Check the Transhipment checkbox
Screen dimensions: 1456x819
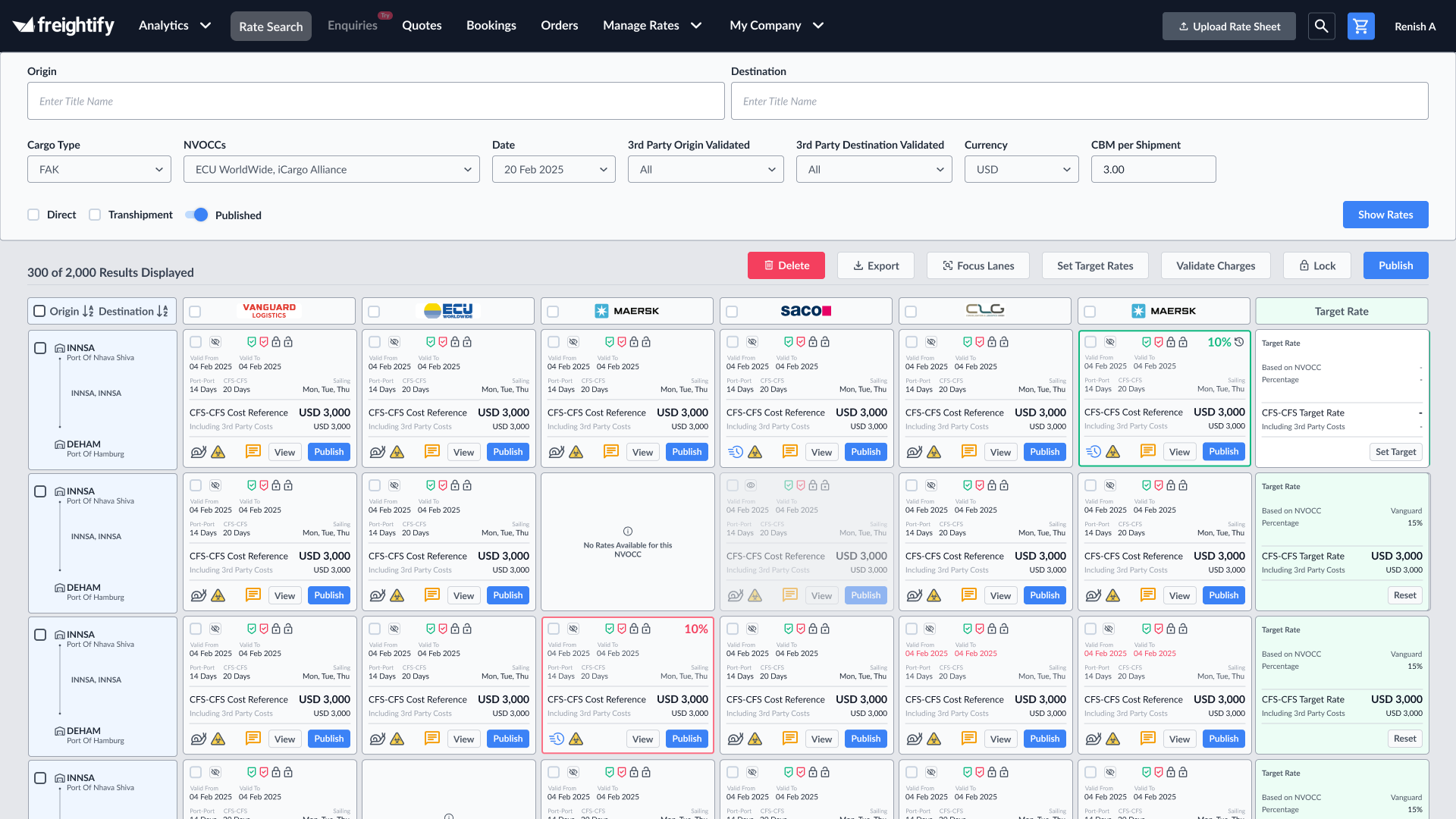point(94,215)
